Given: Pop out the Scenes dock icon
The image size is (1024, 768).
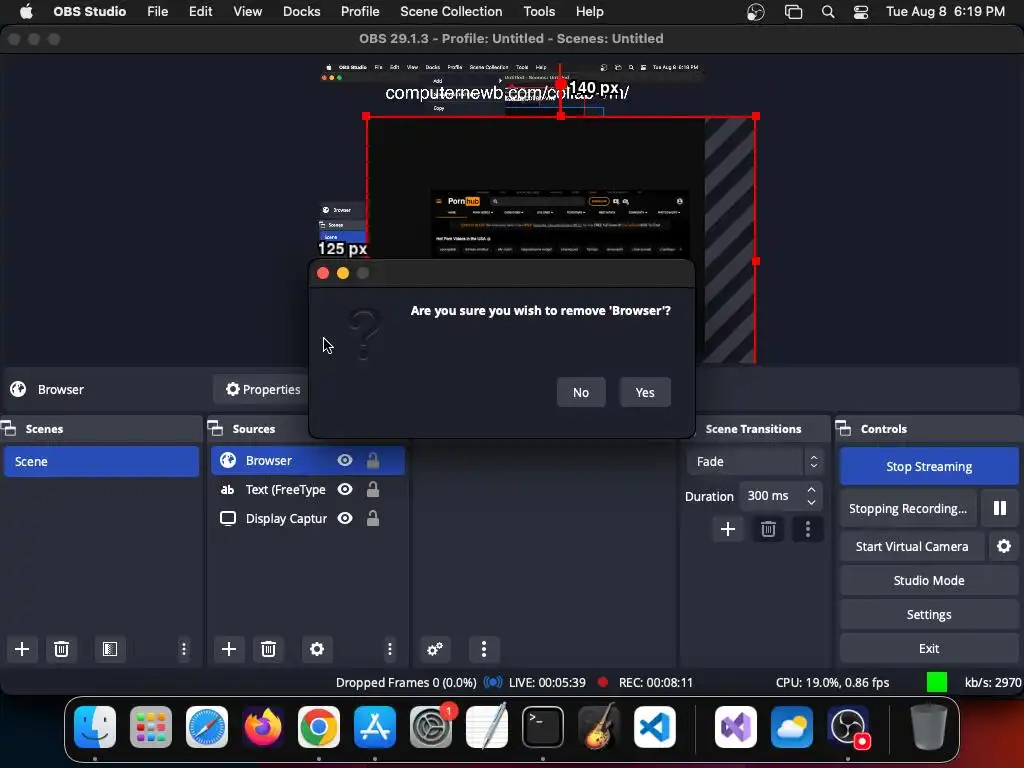Looking at the screenshot, I should coord(9,428).
